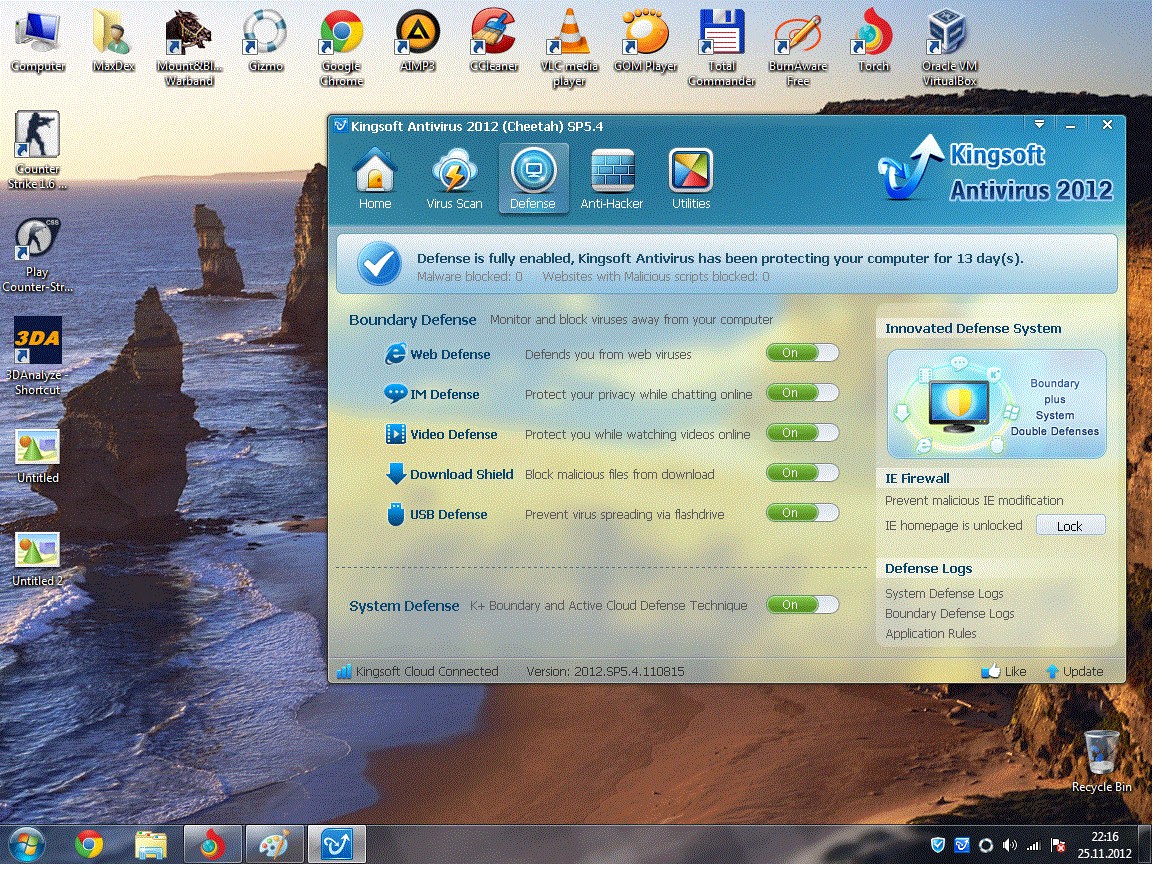Toggle the IM Defense switch

802,393
